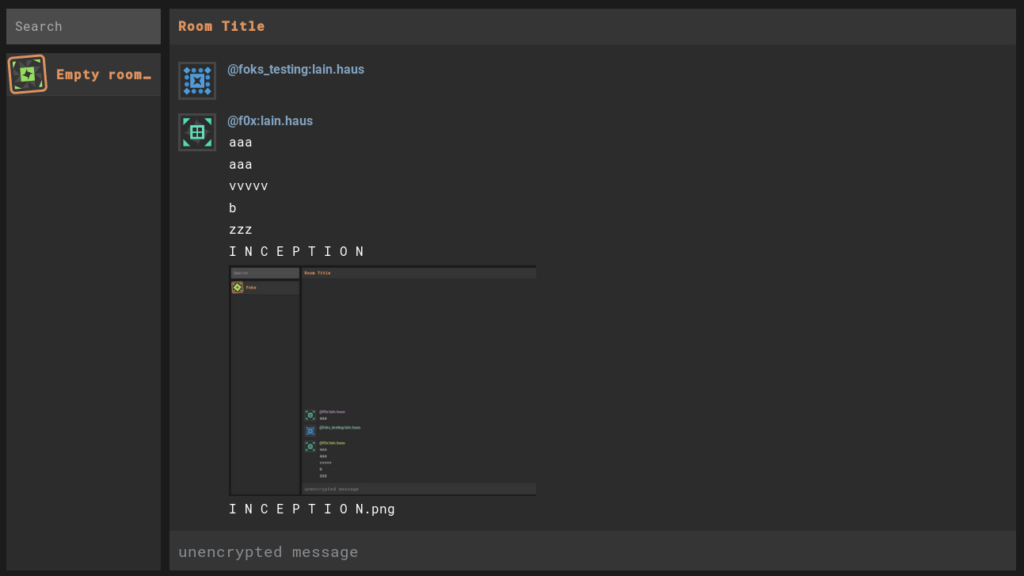Focus the "unencrypted message" compose box
The height and width of the screenshot is (576, 1024).
coord(592,552)
